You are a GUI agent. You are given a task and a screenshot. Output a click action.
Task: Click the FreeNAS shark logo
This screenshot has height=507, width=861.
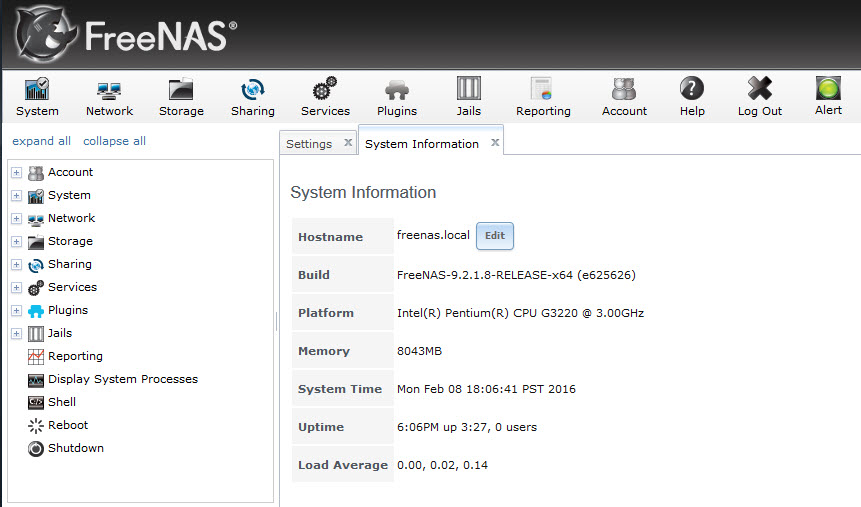[x=45, y=34]
